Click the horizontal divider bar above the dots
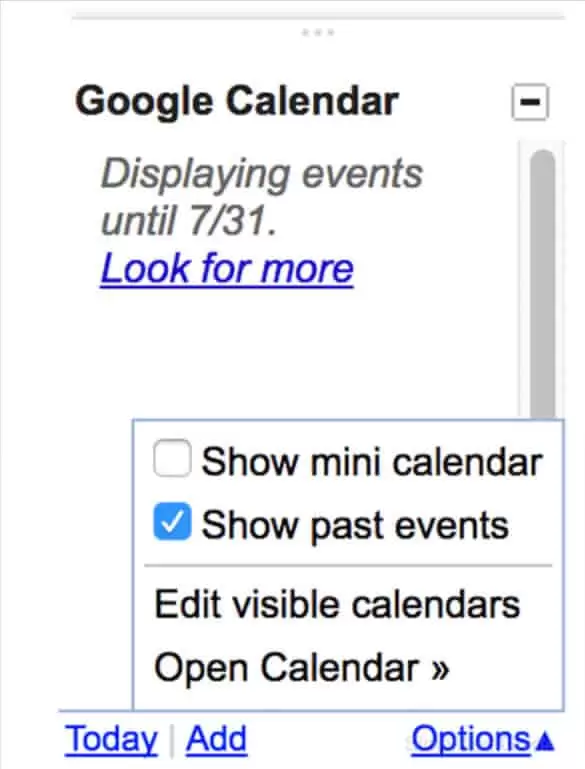The height and width of the screenshot is (769, 585). pyautogui.click(x=318, y=18)
